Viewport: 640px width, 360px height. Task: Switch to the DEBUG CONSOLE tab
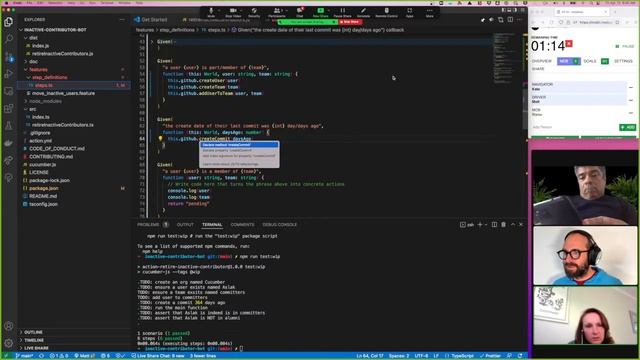point(280,224)
